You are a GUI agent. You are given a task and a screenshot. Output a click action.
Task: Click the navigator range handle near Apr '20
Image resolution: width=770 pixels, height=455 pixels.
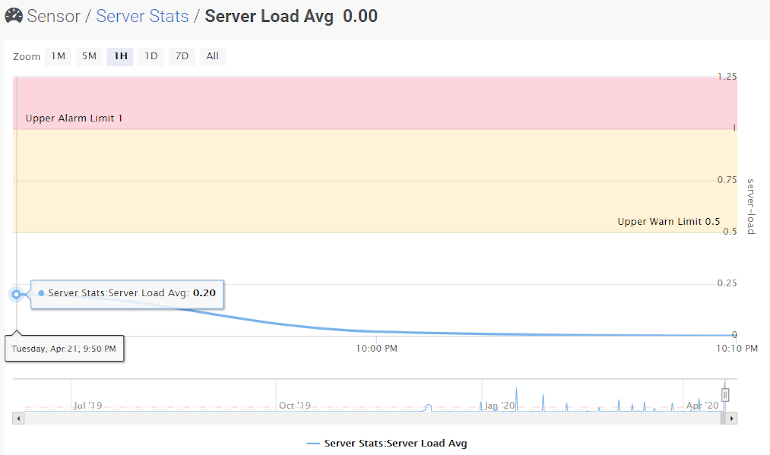[x=725, y=395]
